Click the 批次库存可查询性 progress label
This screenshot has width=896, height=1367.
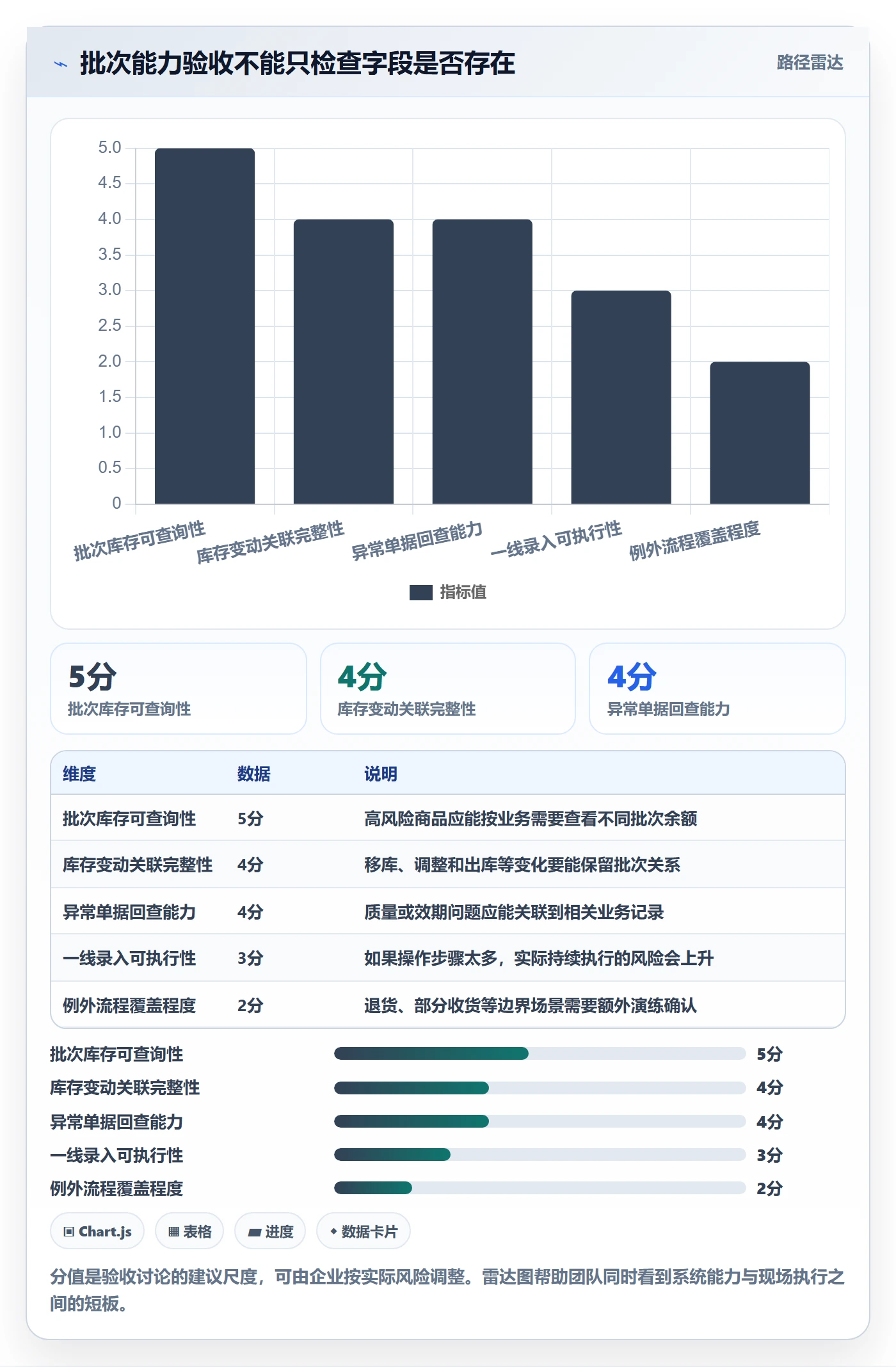[116, 1054]
